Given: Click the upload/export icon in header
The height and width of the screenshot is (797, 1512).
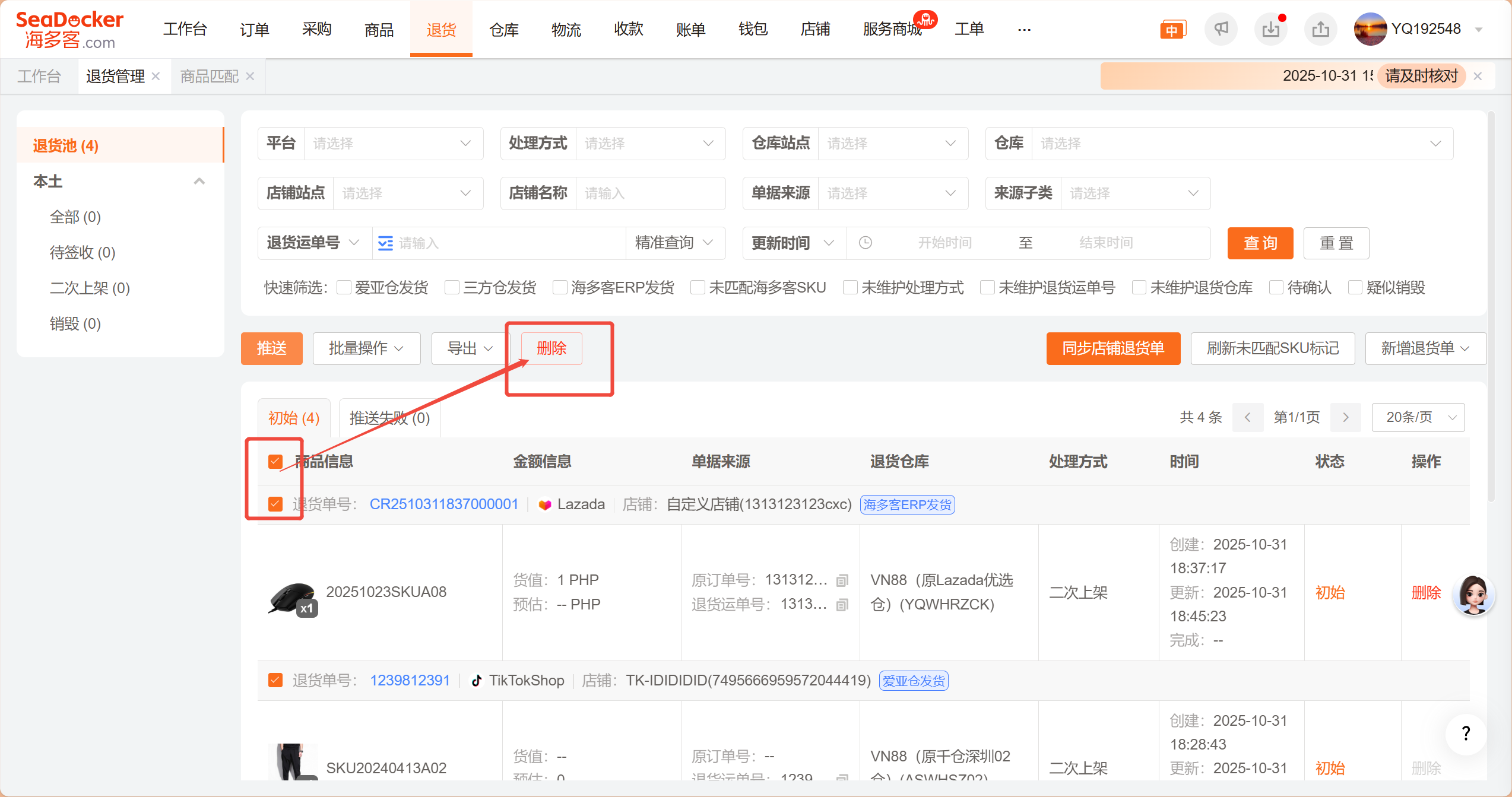Looking at the screenshot, I should click(1320, 28).
